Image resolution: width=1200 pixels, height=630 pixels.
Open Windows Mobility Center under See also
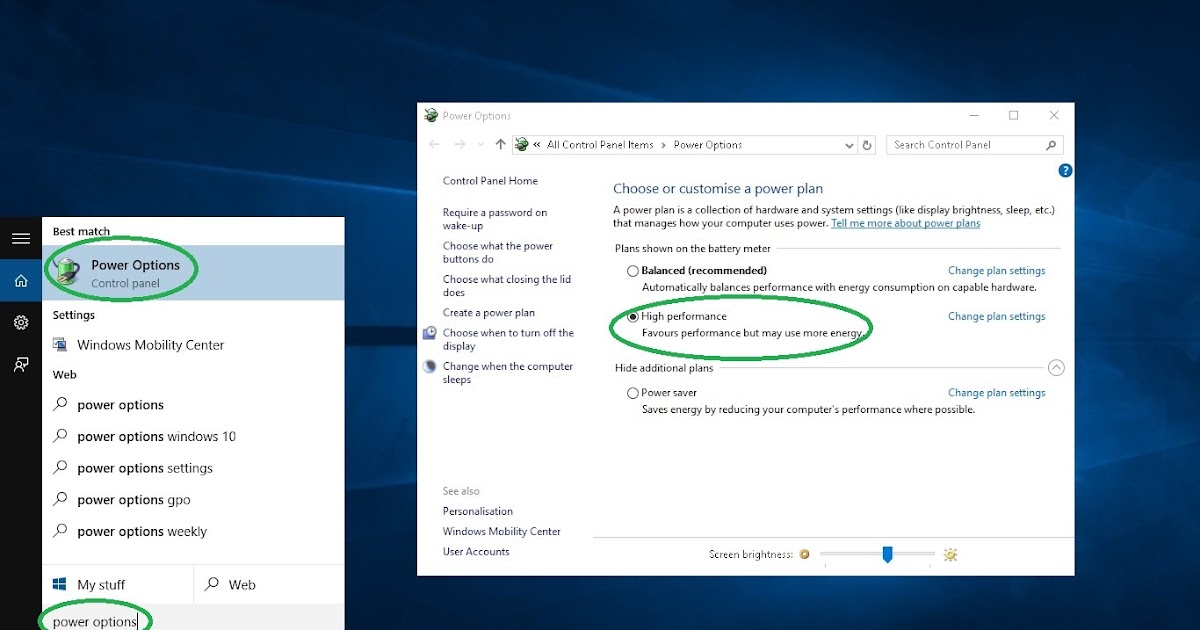pos(502,531)
